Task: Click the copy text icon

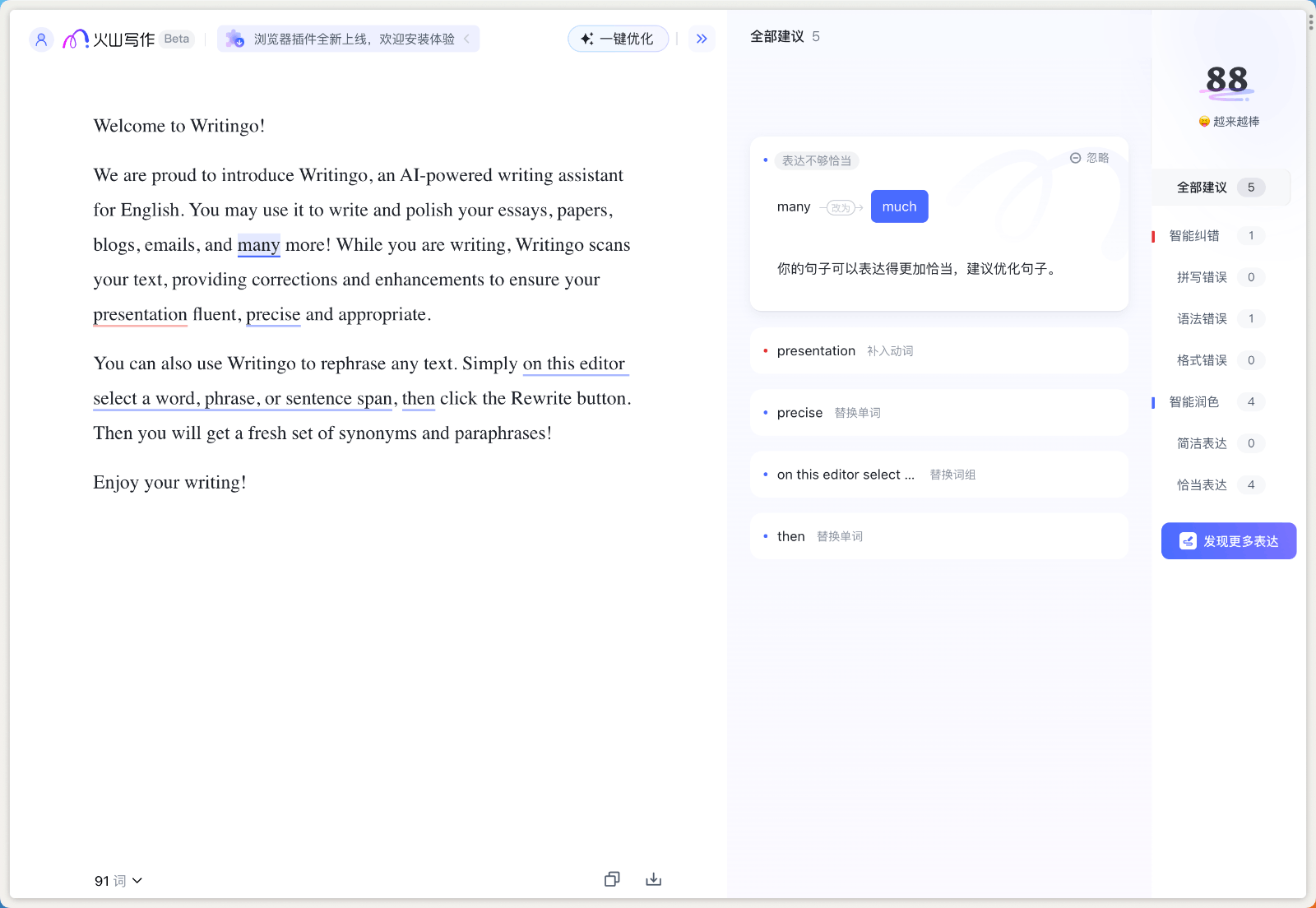Action: tap(612, 879)
